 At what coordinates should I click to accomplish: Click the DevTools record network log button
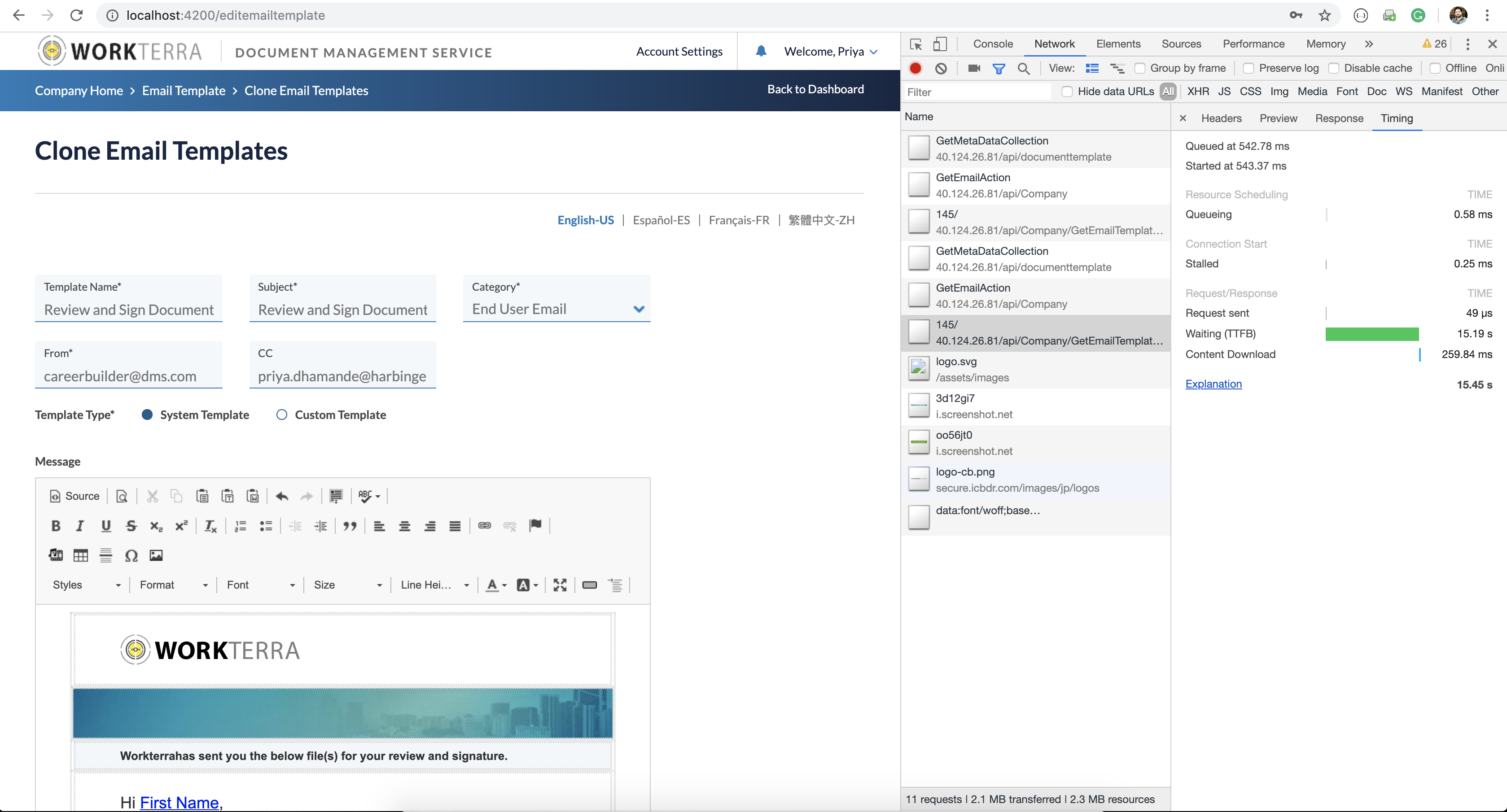916,69
